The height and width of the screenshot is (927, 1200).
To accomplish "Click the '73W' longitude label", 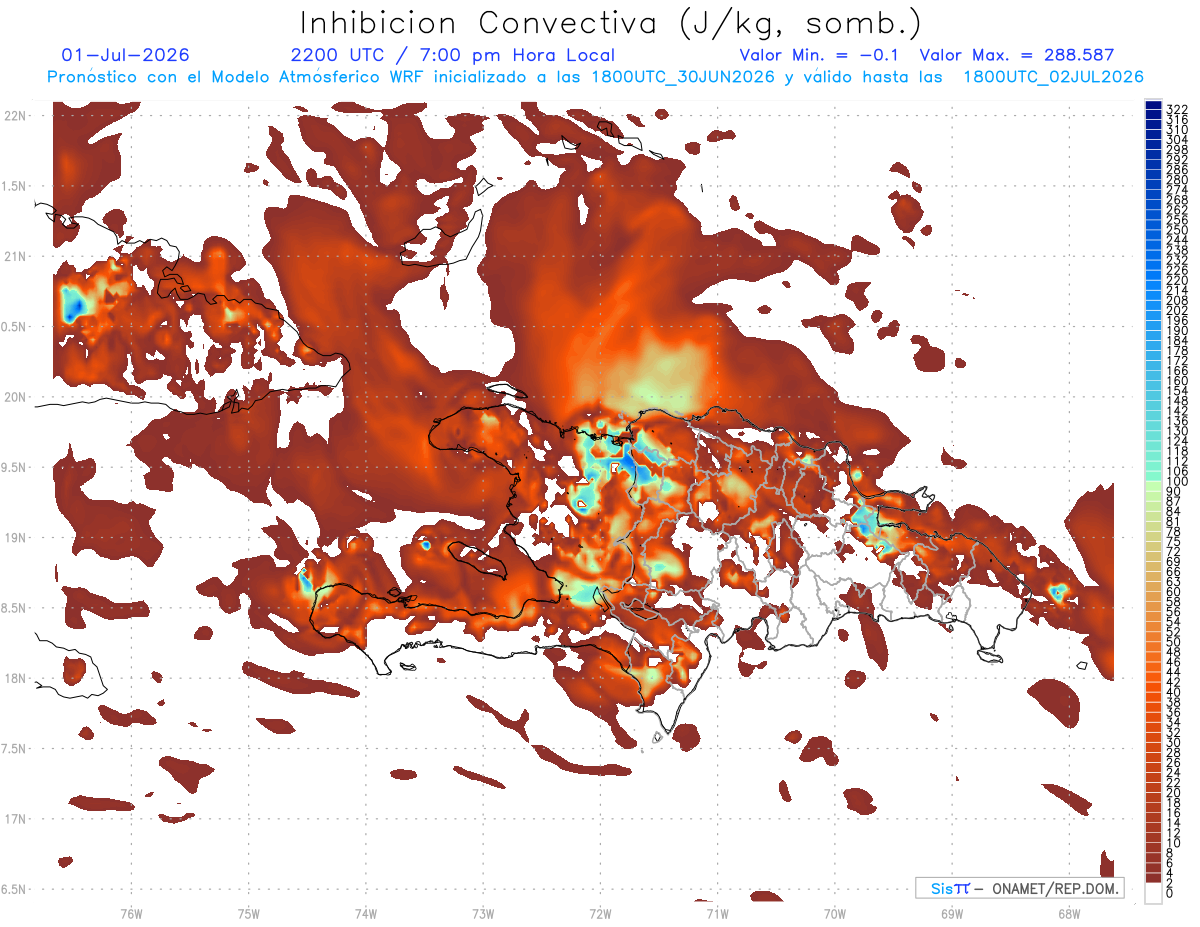I will point(482,913).
